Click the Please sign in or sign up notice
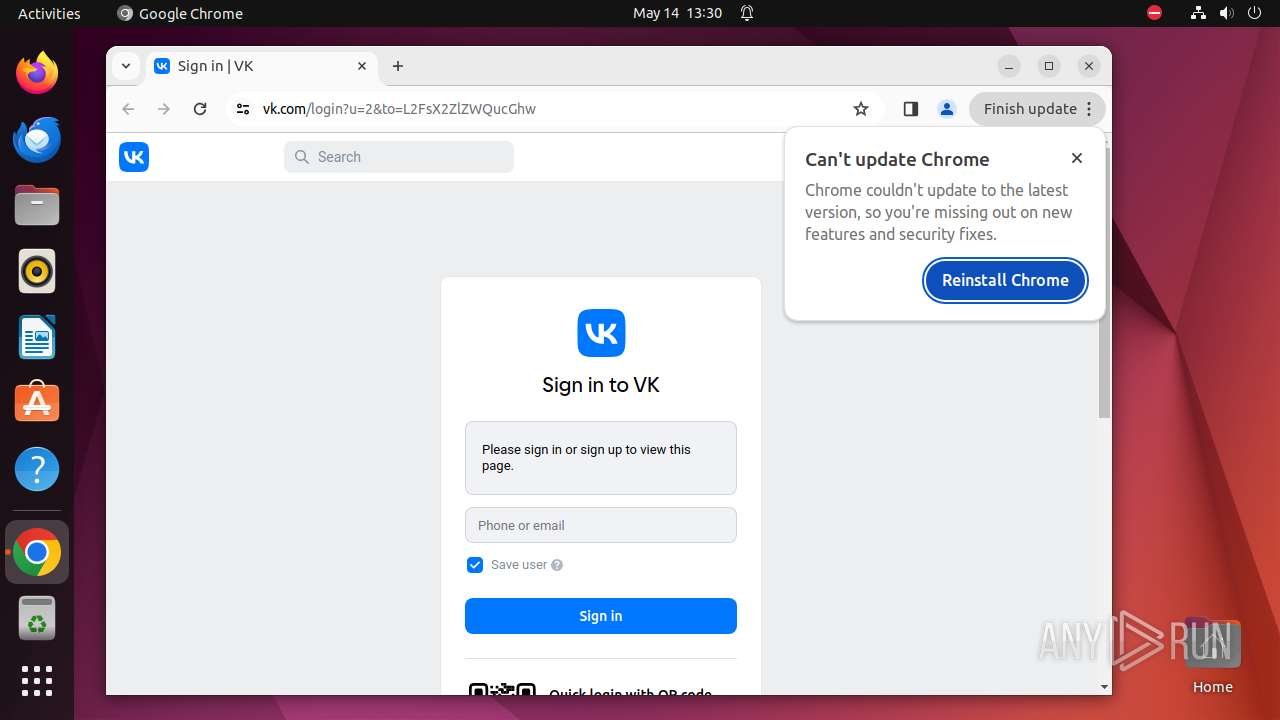 point(601,458)
